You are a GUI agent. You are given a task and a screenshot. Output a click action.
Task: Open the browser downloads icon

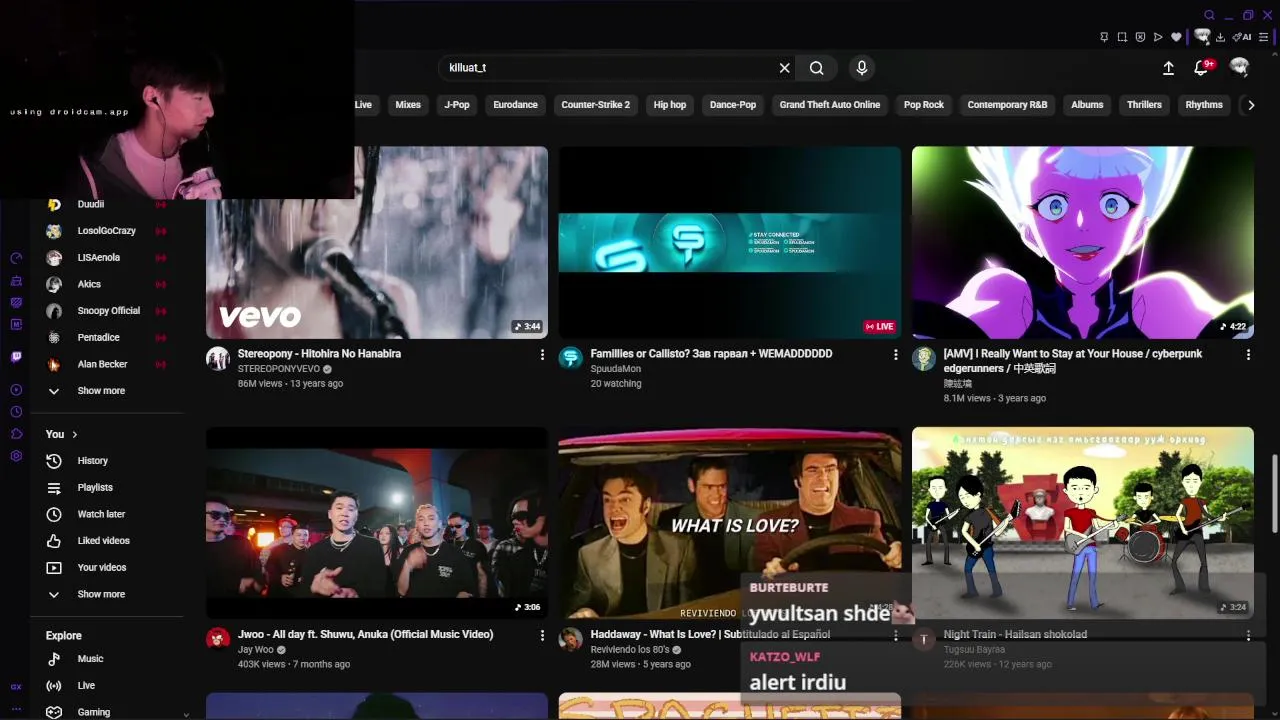(x=1221, y=37)
